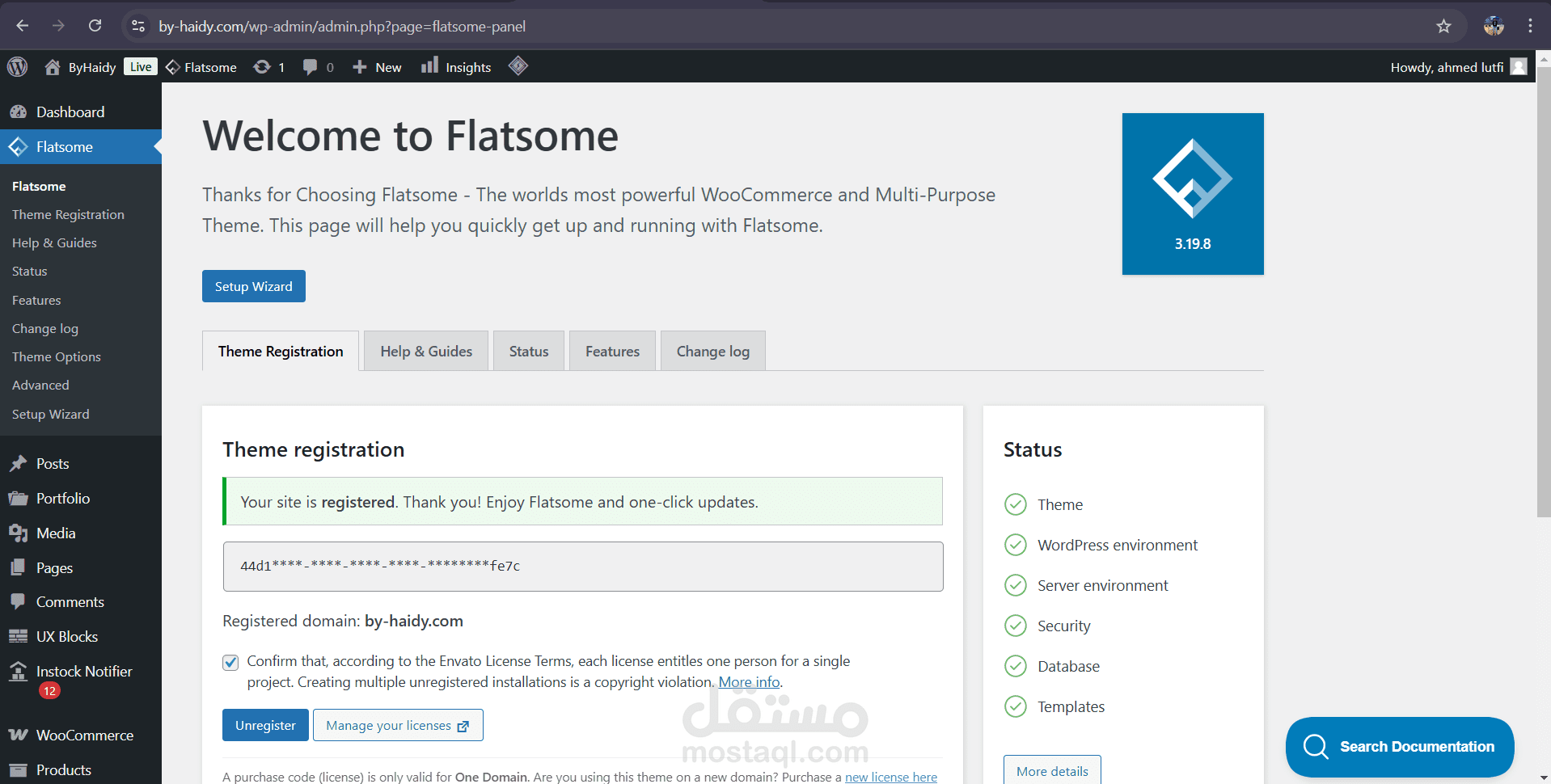Open the Chrome profile avatar
The image size is (1551, 784).
click(1494, 26)
